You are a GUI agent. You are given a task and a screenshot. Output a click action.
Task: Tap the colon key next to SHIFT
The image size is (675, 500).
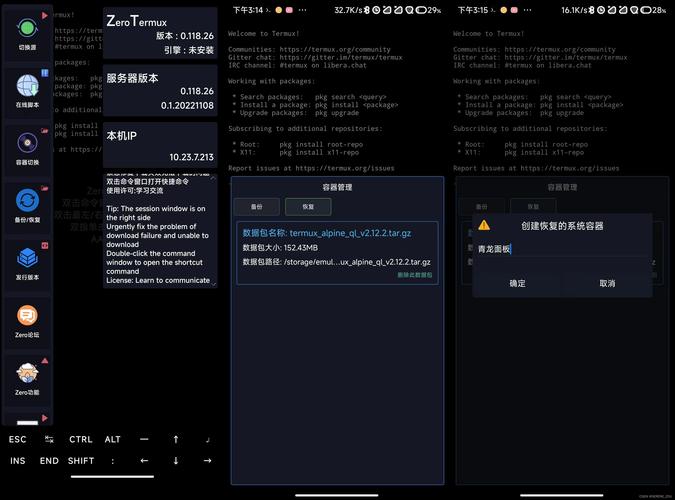(x=113, y=461)
